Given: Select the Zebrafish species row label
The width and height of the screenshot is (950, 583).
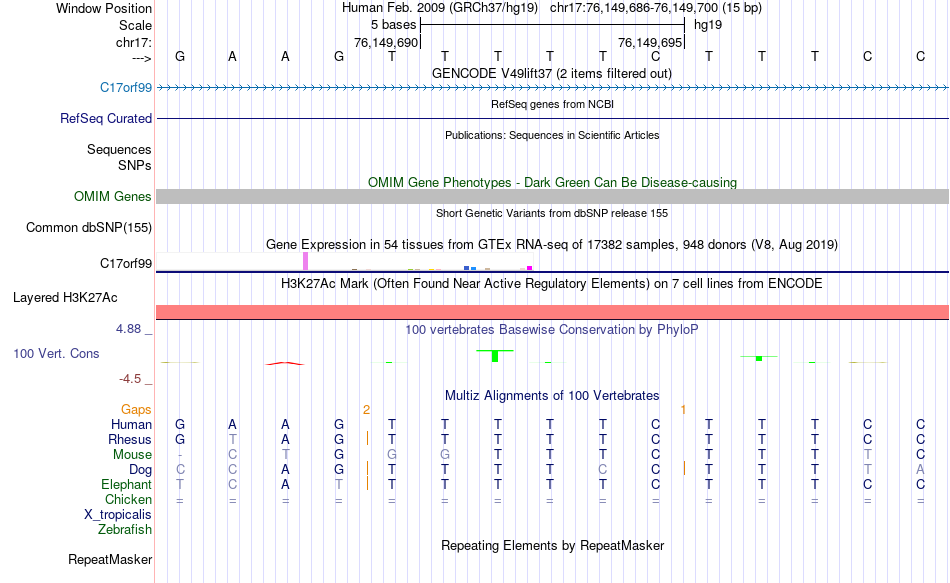Looking at the screenshot, I should coord(125,529).
